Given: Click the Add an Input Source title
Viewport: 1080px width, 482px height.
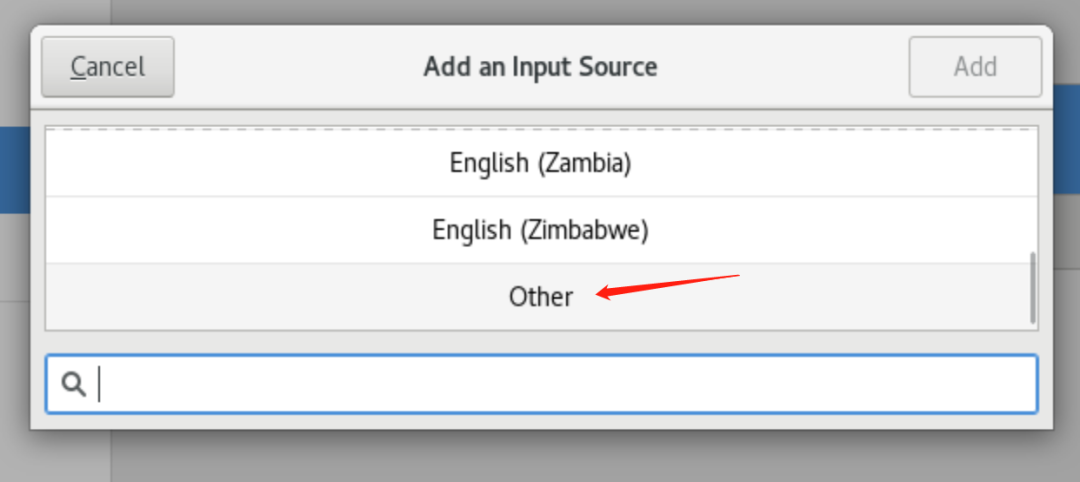Looking at the screenshot, I should pos(541,67).
